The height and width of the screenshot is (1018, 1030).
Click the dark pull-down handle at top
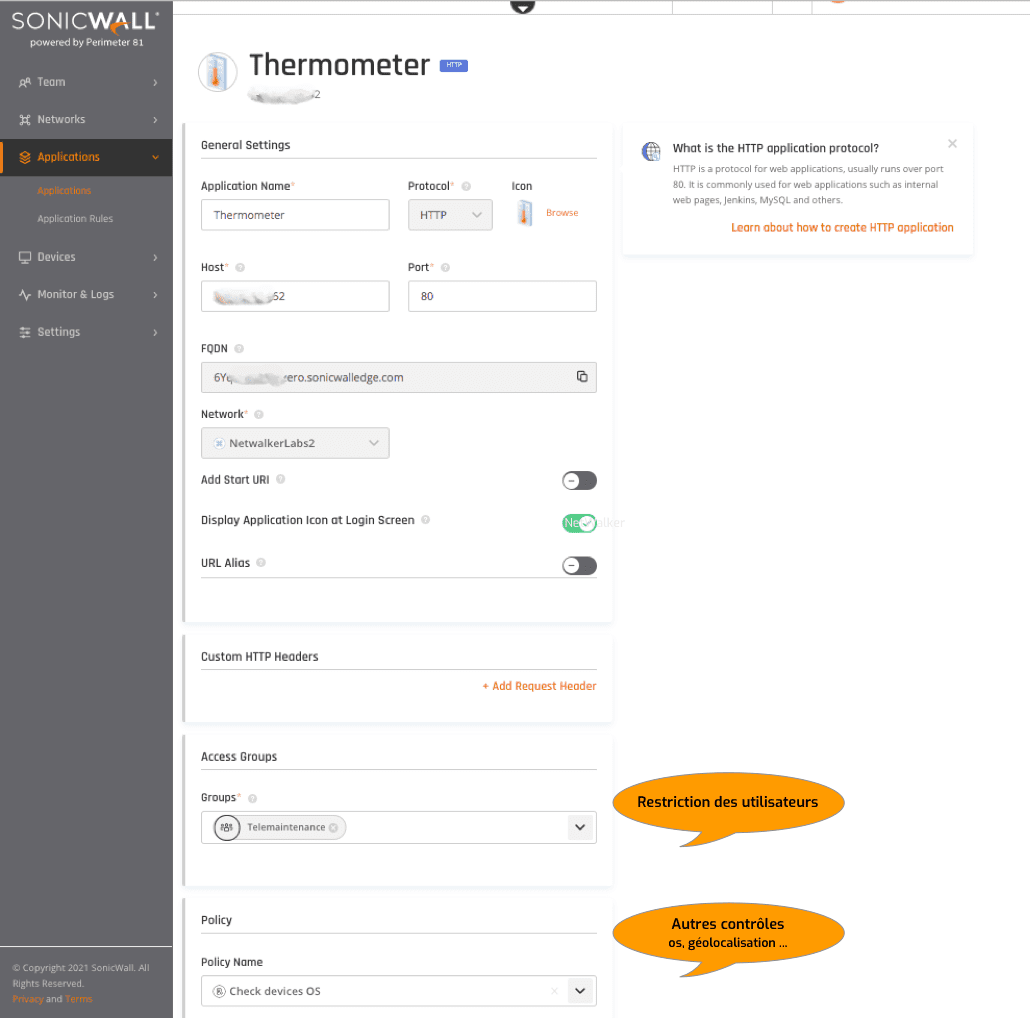[x=522, y=7]
